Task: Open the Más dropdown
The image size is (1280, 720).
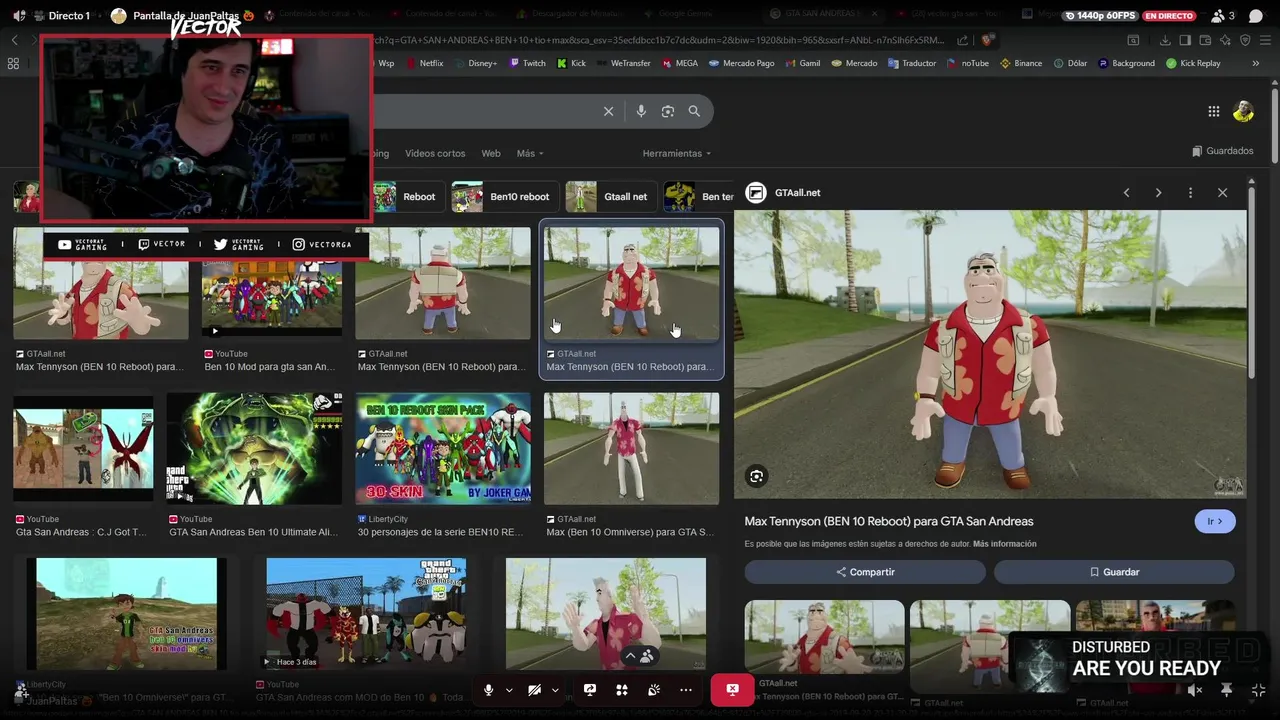Action: tap(530, 153)
